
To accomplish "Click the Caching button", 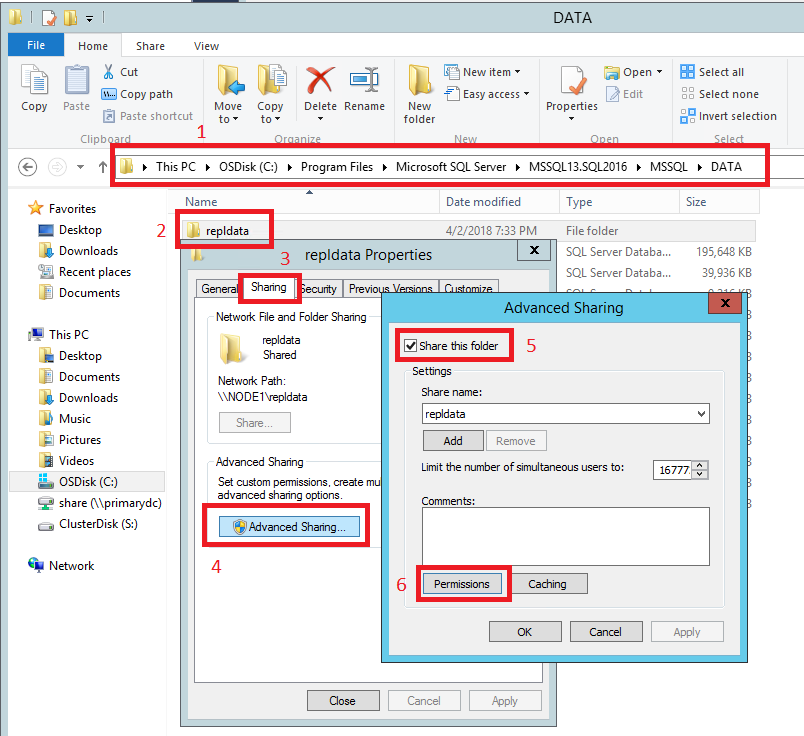I will 548,584.
